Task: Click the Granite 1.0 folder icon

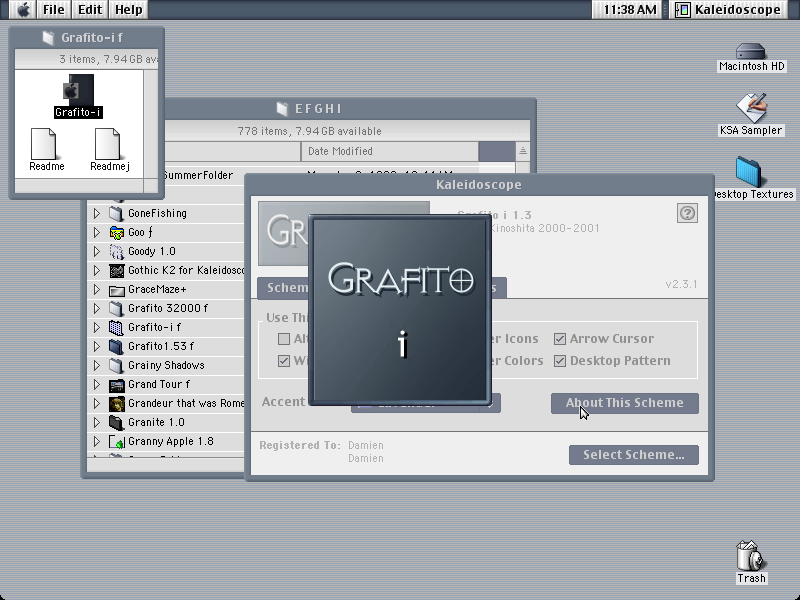Action: point(116,422)
